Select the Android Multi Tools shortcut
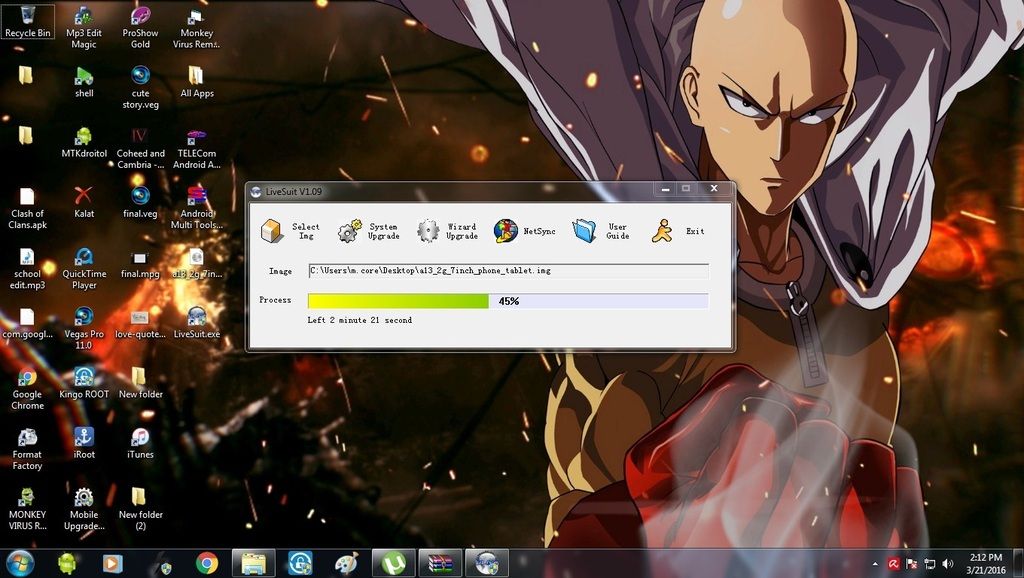Image resolution: width=1024 pixels, height=578 pixels. pyautogui.click(x=197, y=208)
